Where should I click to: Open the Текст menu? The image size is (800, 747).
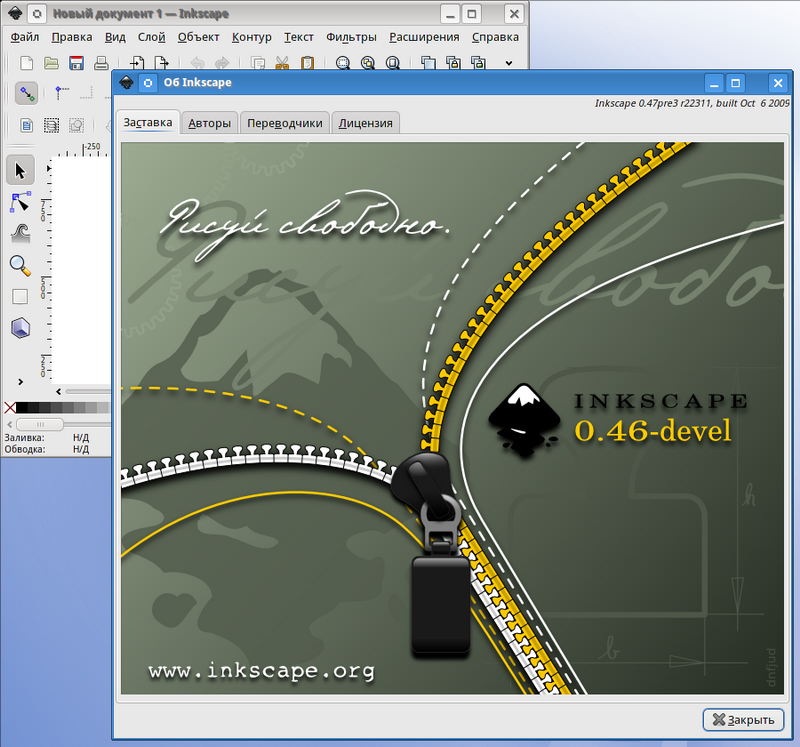tap(299, 37)
